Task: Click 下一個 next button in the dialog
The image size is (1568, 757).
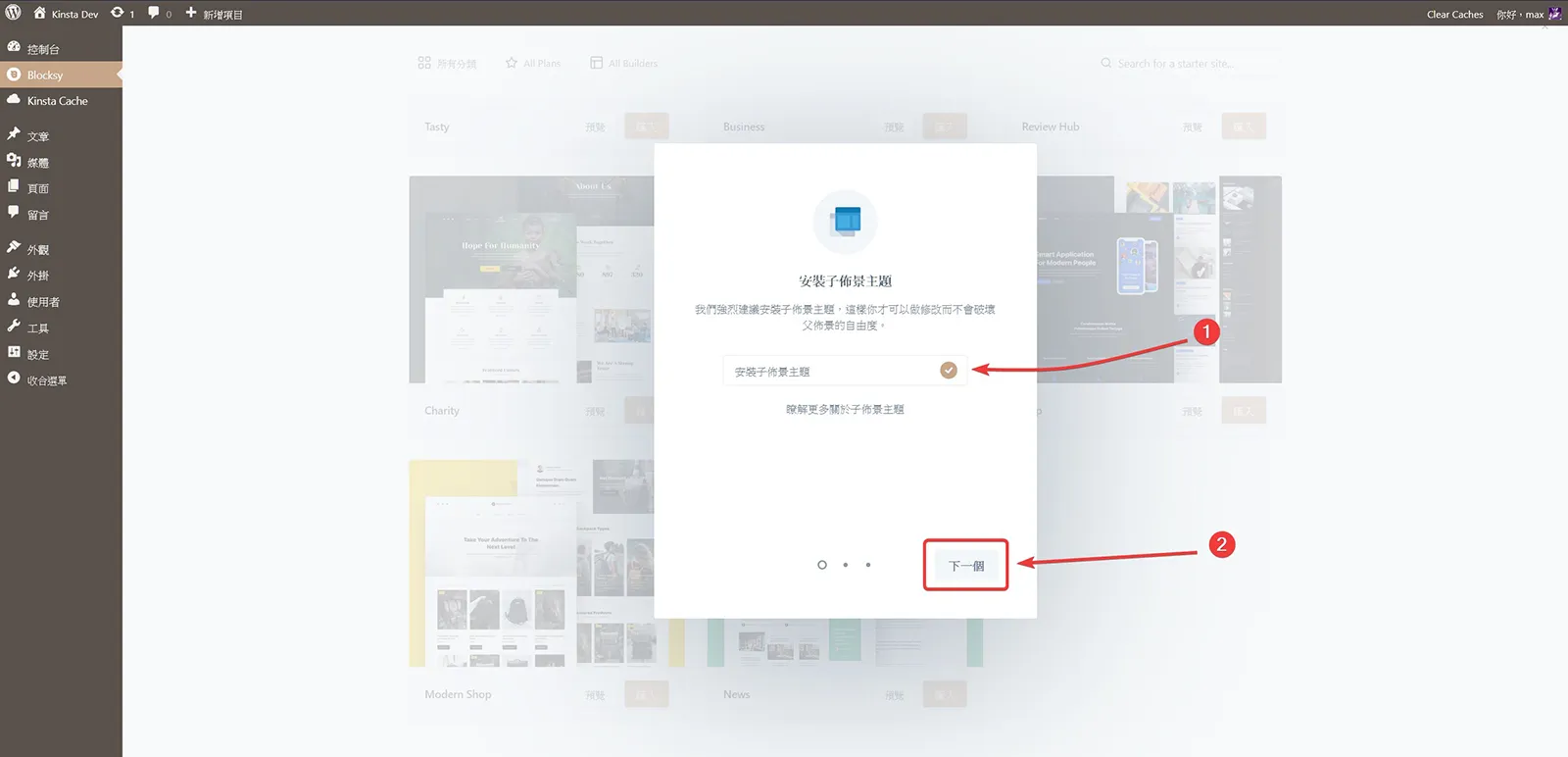Action: tap(966, 566)
